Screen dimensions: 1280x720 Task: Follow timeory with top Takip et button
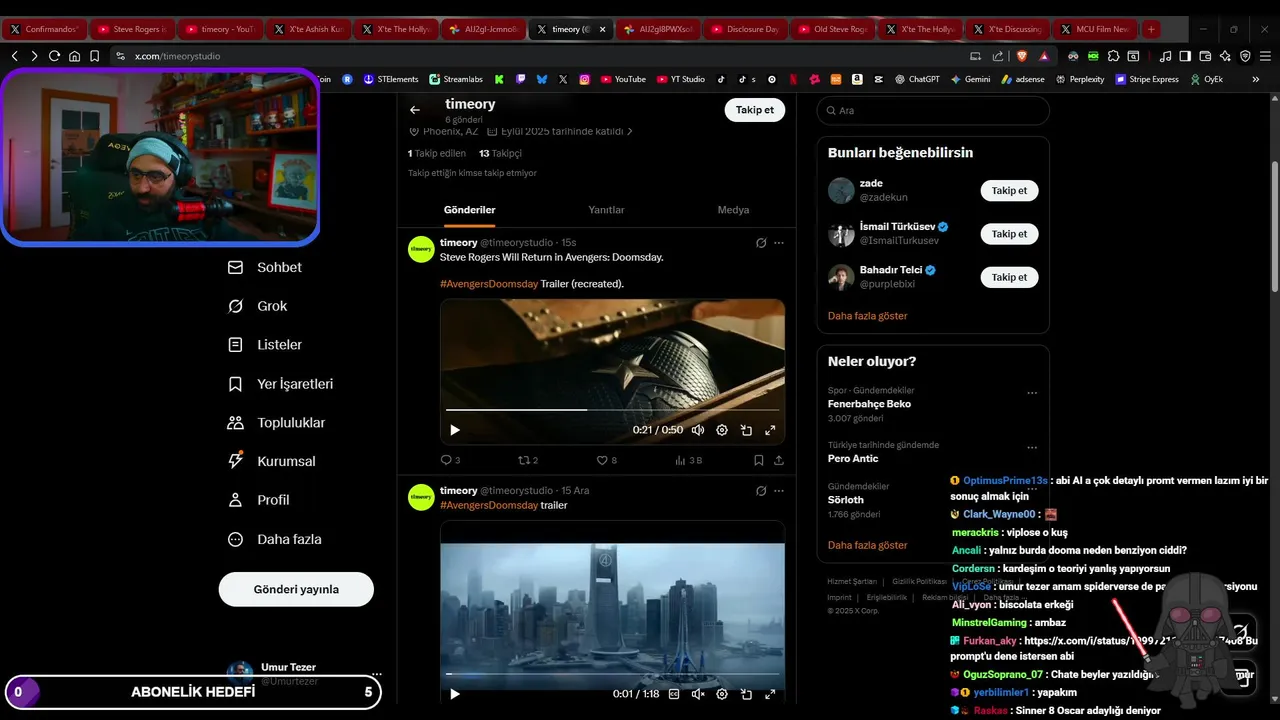point(754,110)
